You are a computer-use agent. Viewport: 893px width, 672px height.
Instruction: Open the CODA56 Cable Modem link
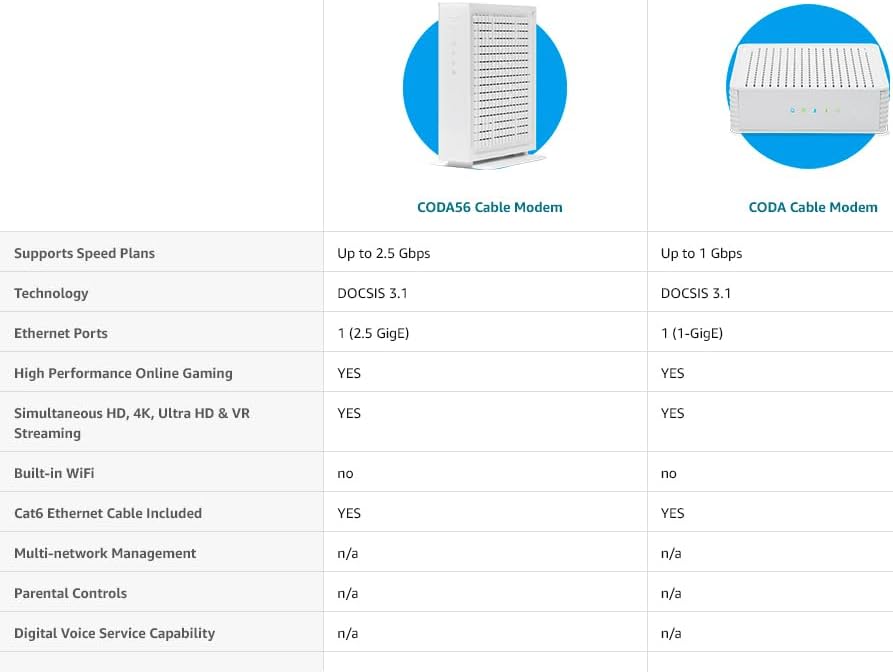click(489, 207)
